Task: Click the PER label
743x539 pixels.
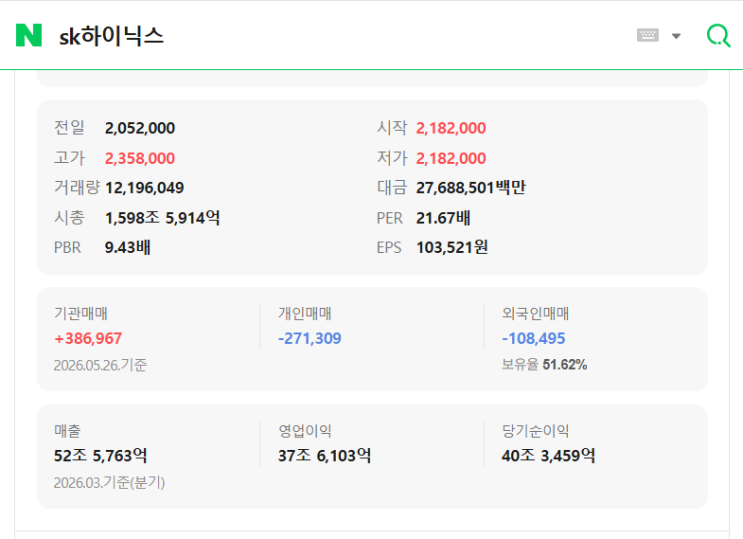Action: coord(390,218)
